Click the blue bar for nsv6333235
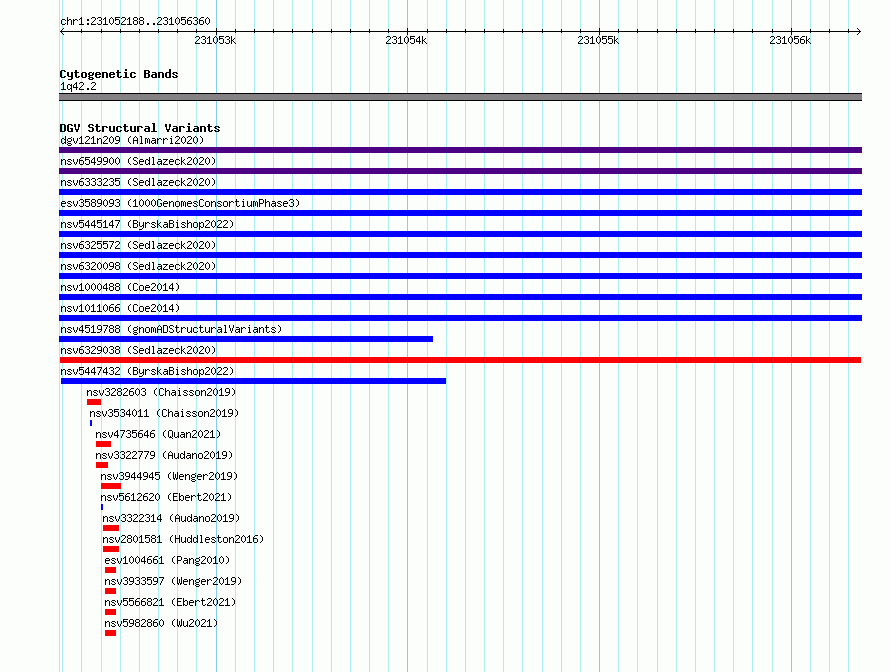 point(460,192)
